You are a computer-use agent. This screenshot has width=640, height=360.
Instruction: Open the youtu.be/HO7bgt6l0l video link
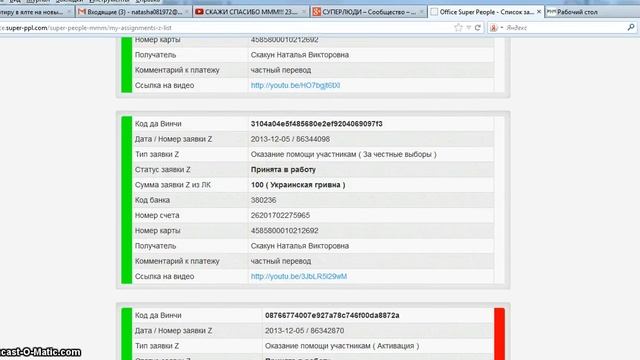coord(295,85)
